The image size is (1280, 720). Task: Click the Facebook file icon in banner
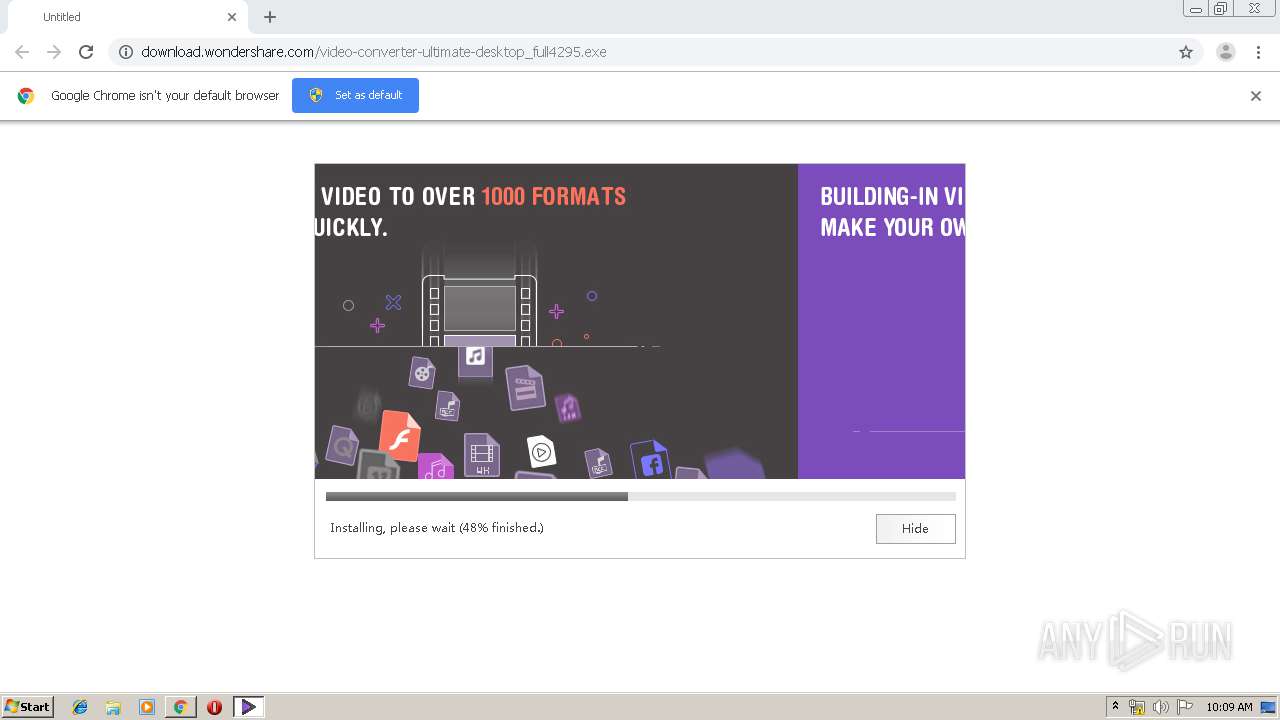(x=651, y=461)
